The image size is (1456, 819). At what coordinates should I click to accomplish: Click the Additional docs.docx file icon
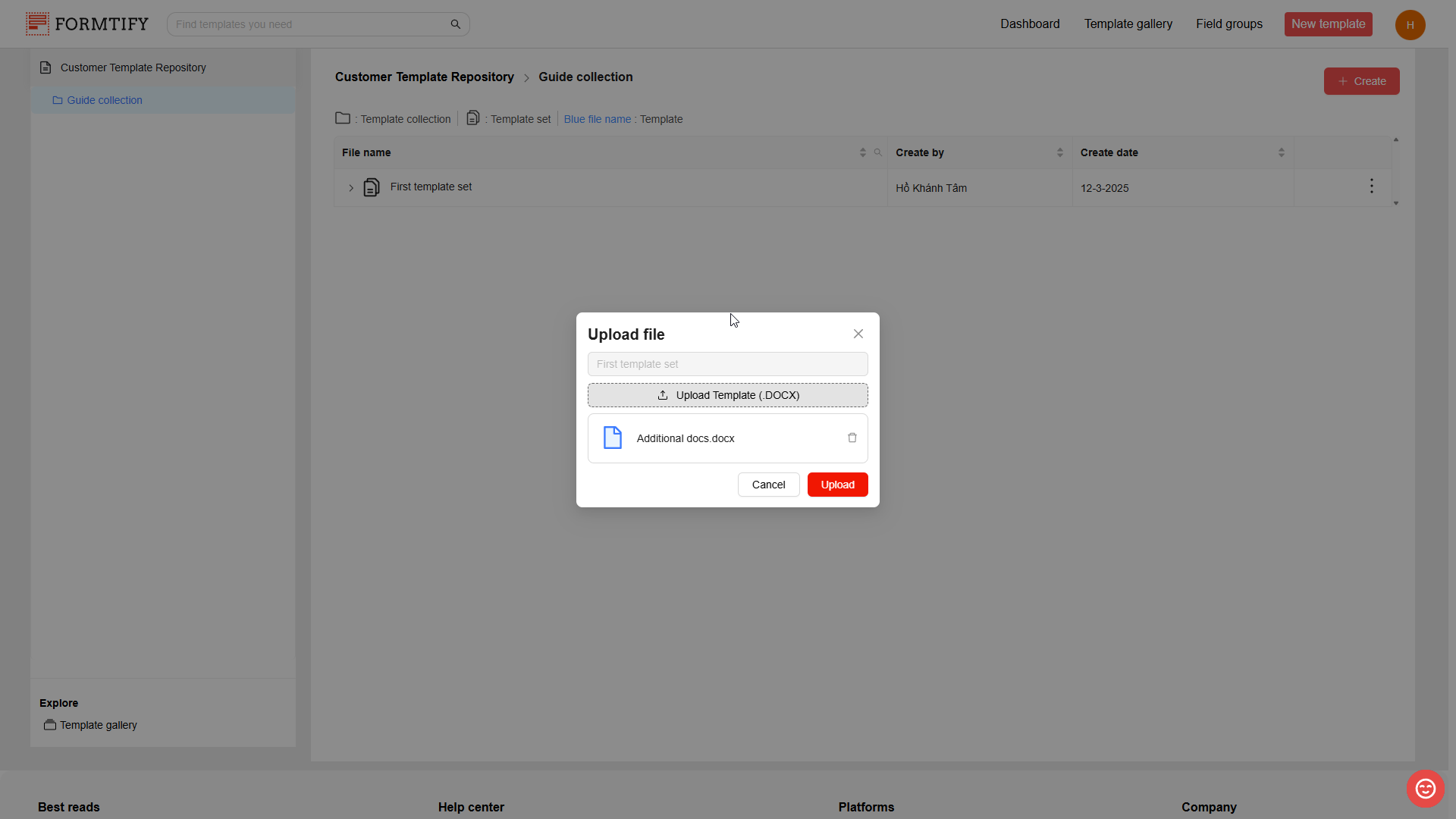pyautogui.click(x=612, y=438)
